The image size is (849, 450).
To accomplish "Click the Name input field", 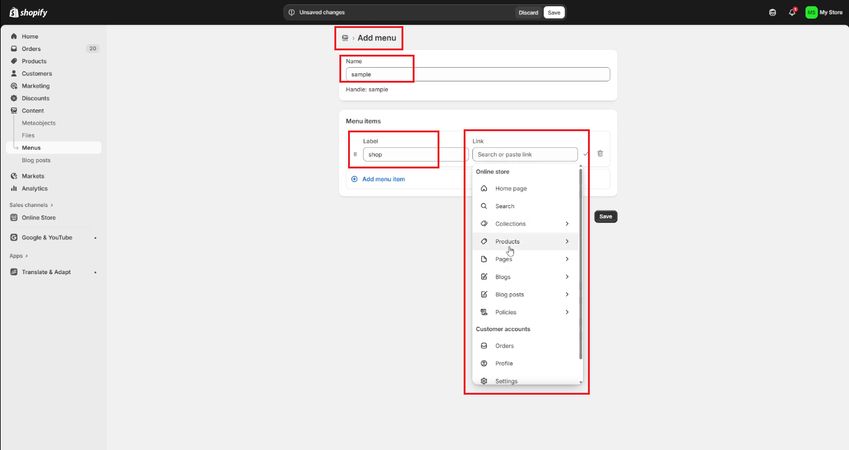I will (x=478, y=74).
